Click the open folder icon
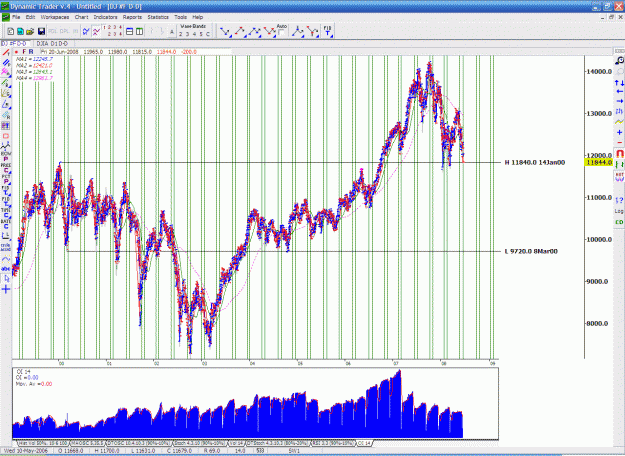 pos(30,31)
